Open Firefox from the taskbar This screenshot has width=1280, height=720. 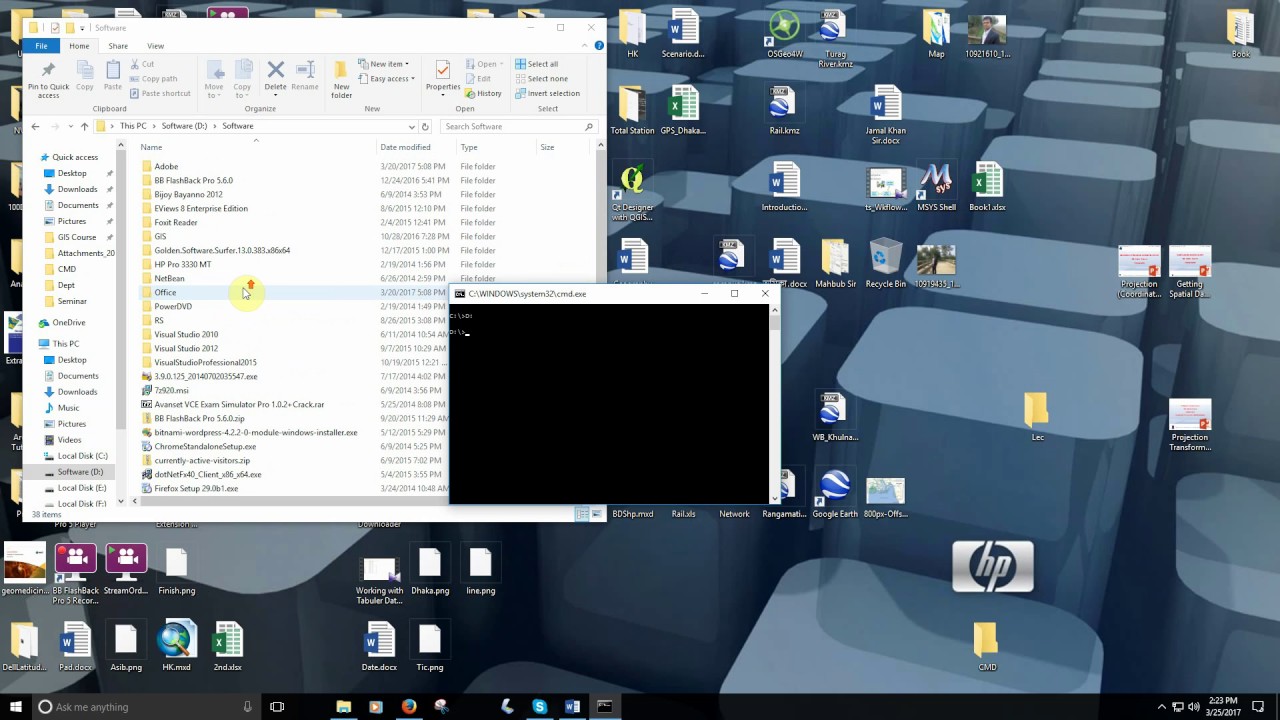click(x=408, y=706)
